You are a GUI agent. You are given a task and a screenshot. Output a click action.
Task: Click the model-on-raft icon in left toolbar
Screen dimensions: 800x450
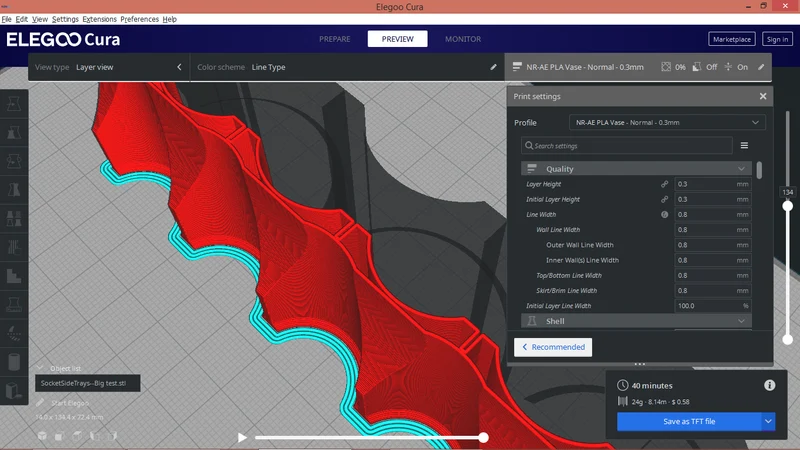click(14, 305)
